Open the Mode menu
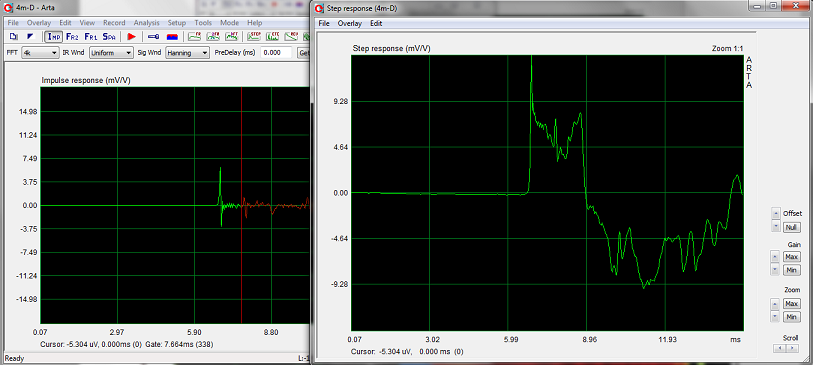Image resolution: width=813 pixels, height=365 pixels. coord(230,23)
